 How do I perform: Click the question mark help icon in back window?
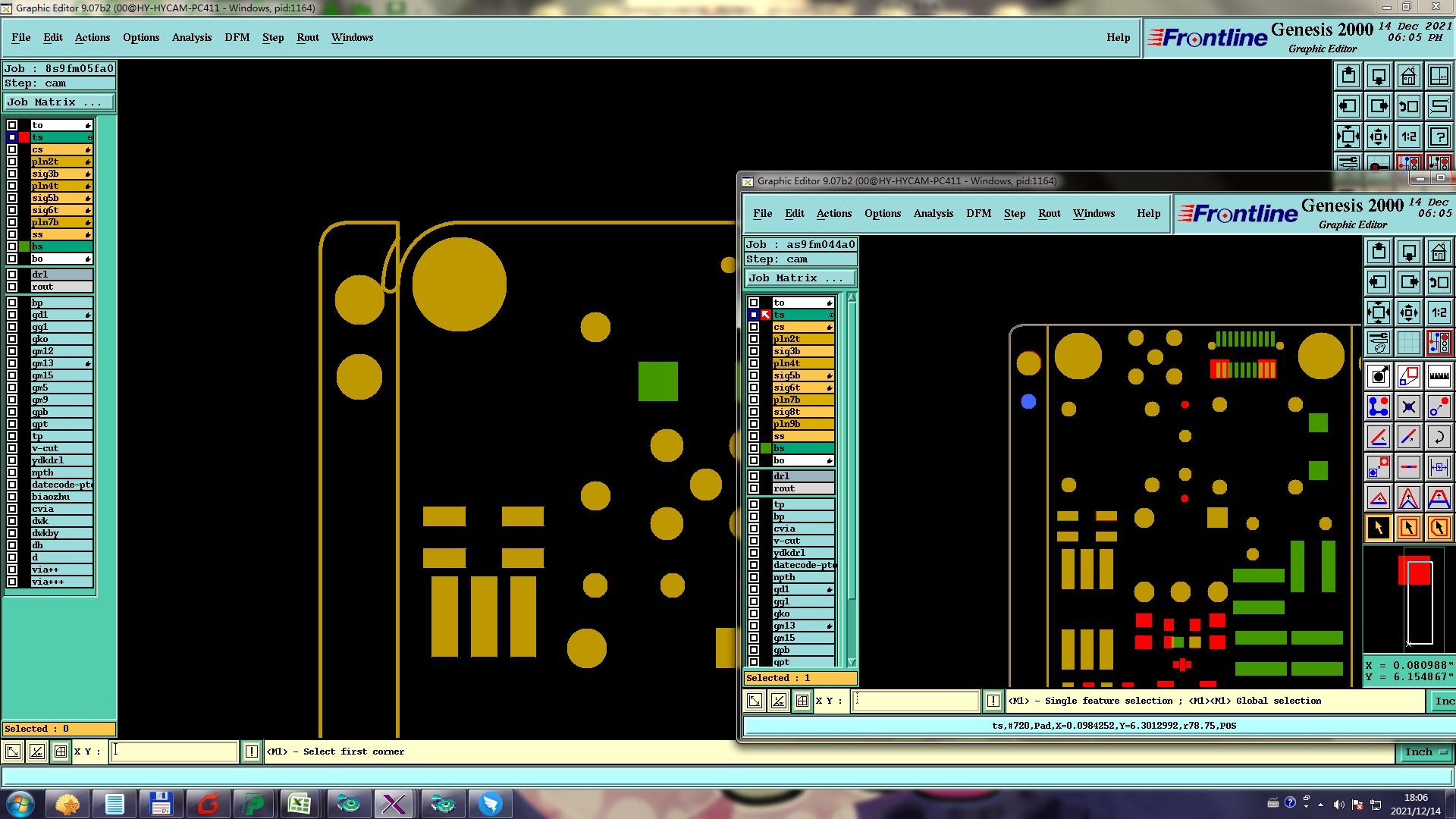click(1439, 136)
